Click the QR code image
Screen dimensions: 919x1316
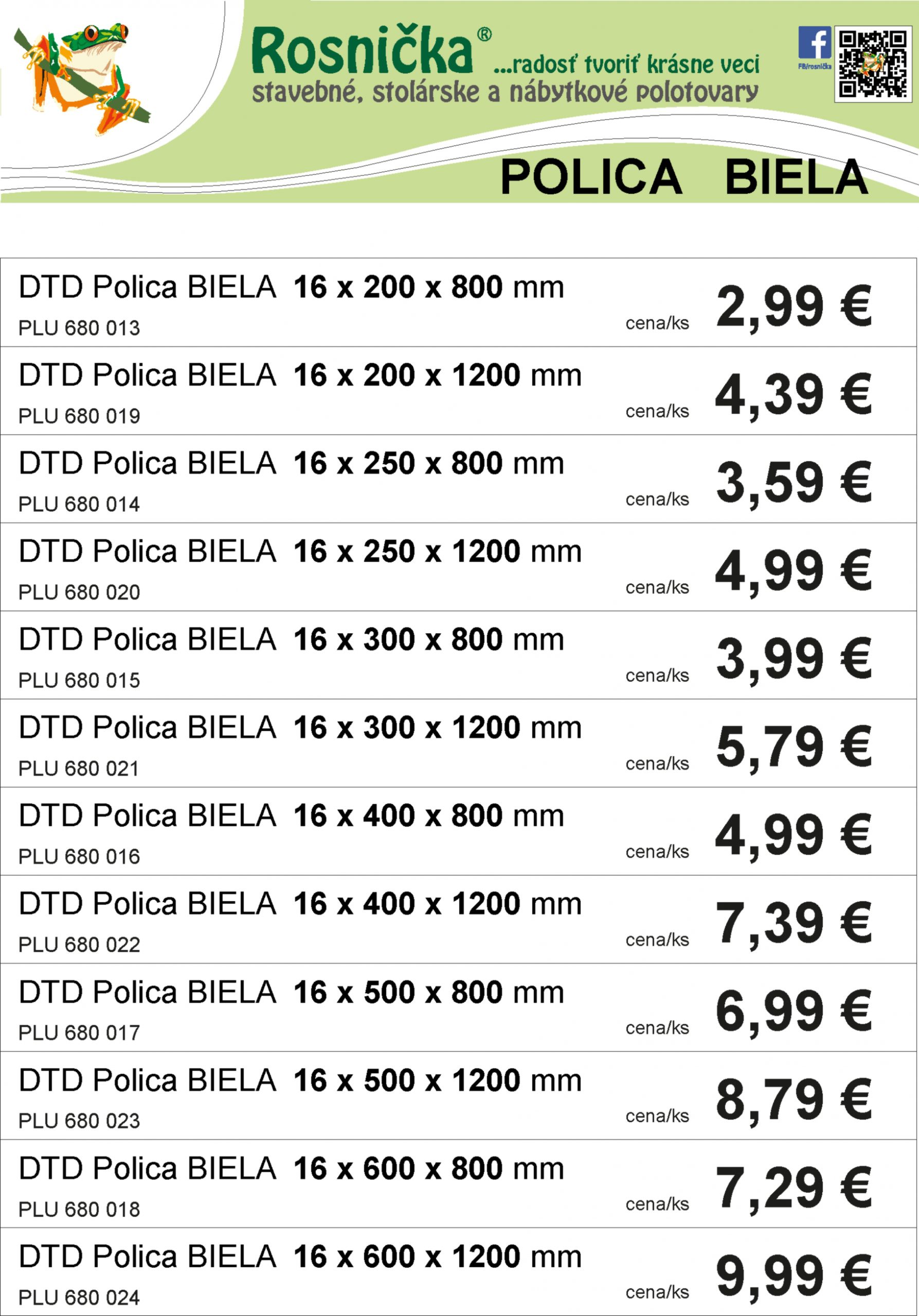873,64
